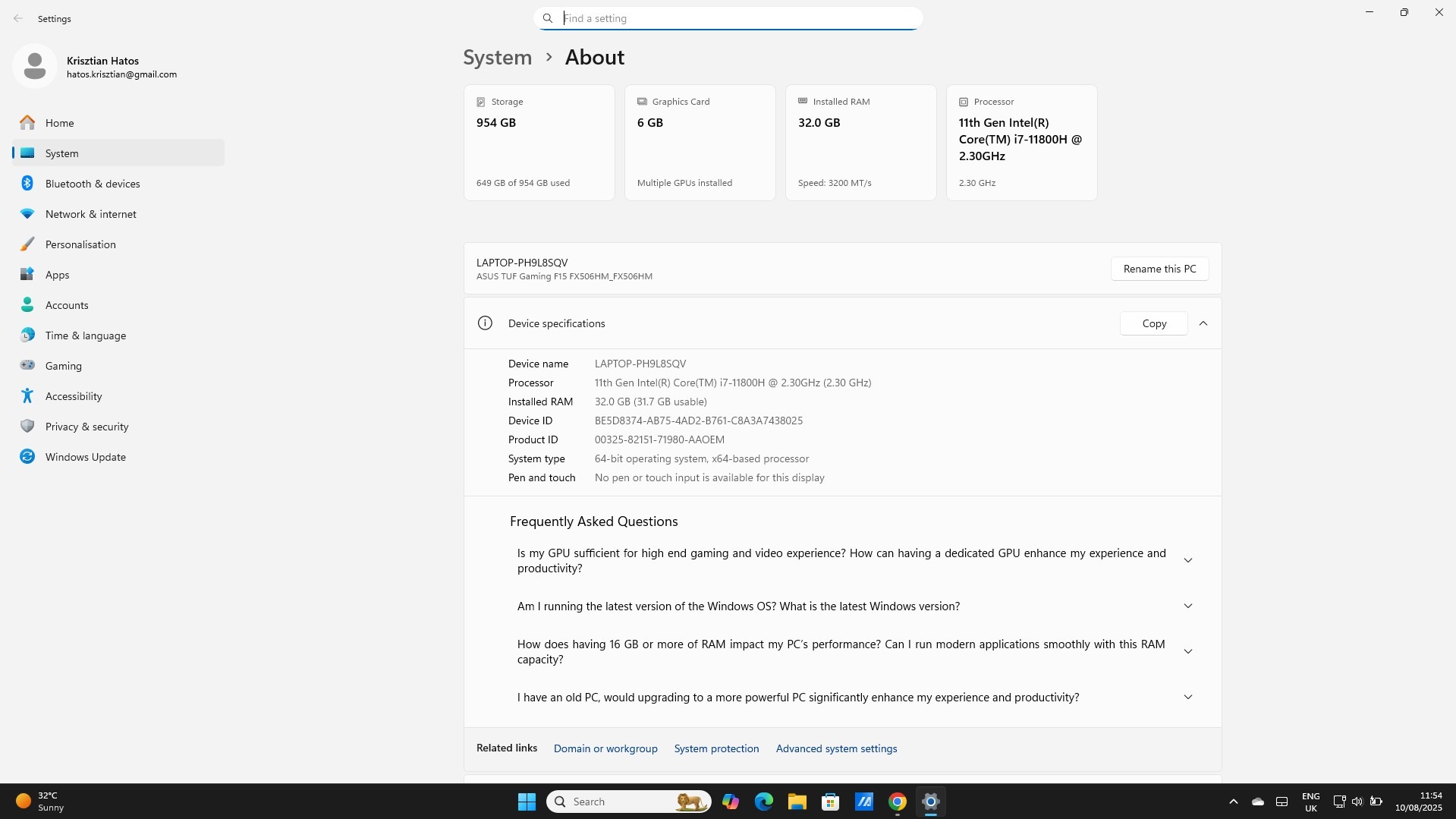Click the taskbar Search box

pos(629,802)
